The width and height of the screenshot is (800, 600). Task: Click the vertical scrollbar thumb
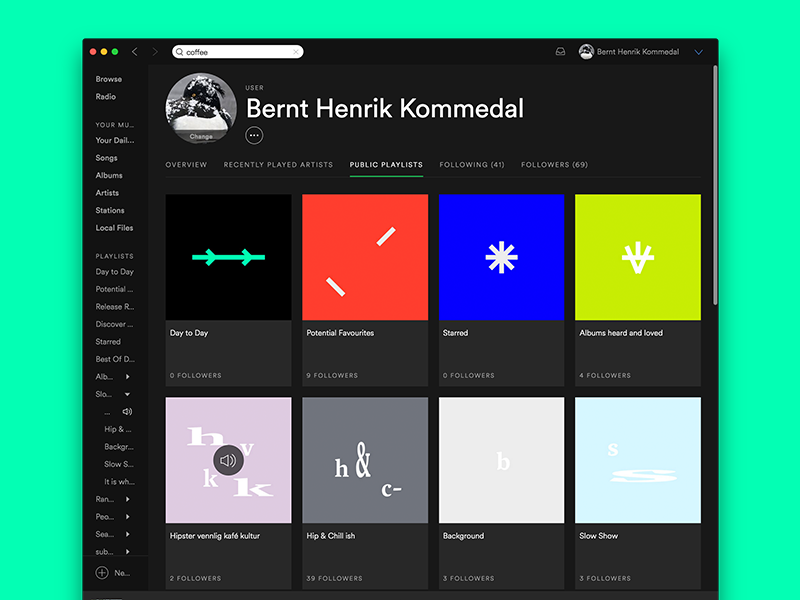coord(715,185)
